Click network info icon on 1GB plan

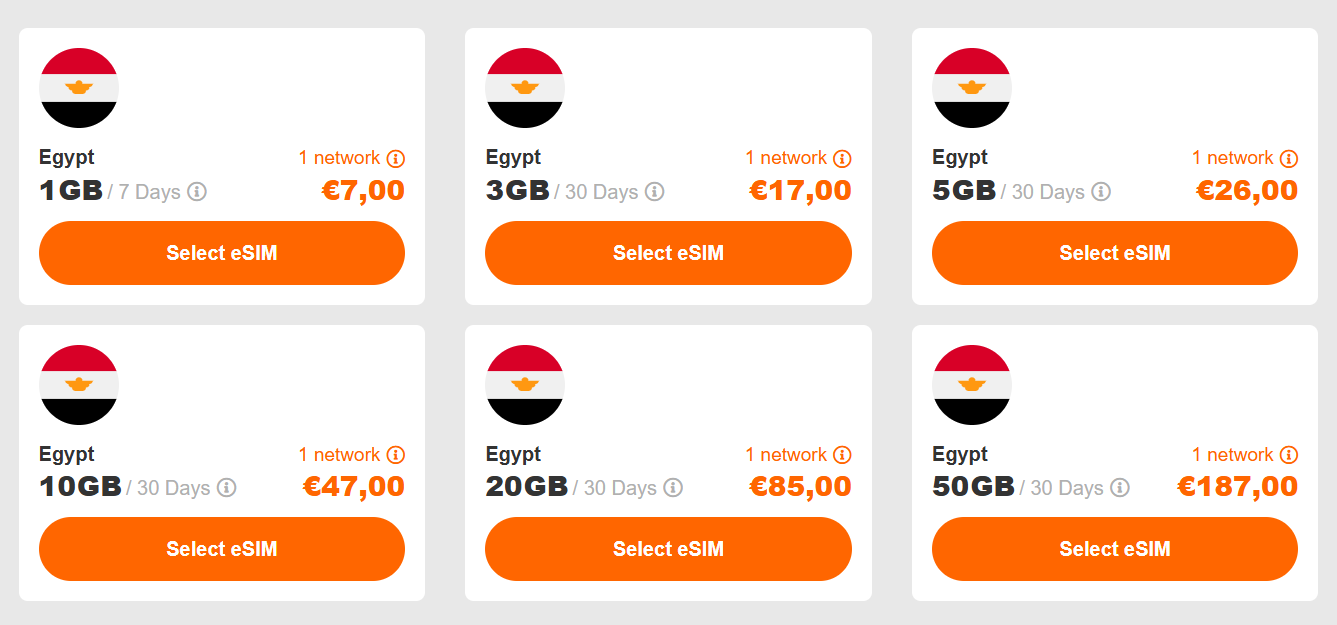[x=396, y=159]
